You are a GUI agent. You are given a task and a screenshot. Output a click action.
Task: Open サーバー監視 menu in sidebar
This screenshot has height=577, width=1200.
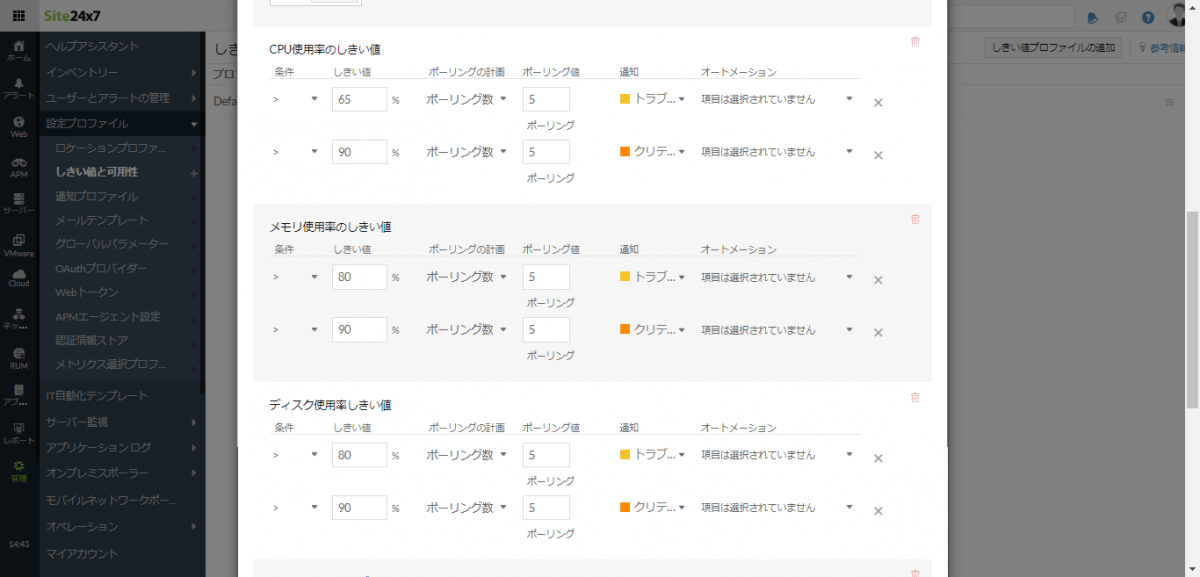click(x=121, y=422)
